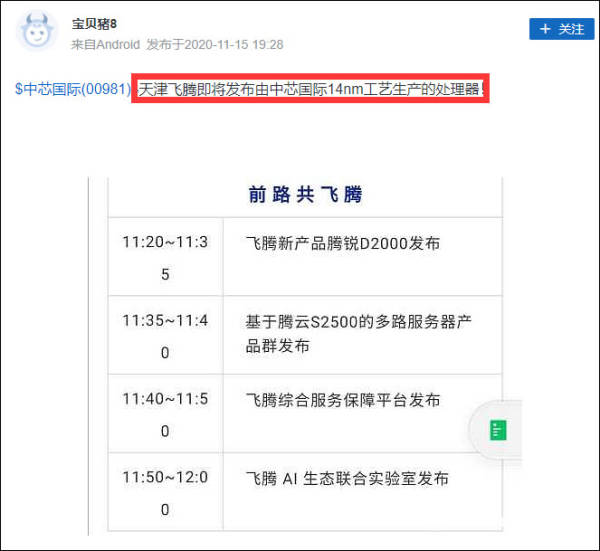Open the 宝贝猪8 username profile link
The width and height of the screenshot is (600, 551).
pyautogui.click(x=95, y=23)
